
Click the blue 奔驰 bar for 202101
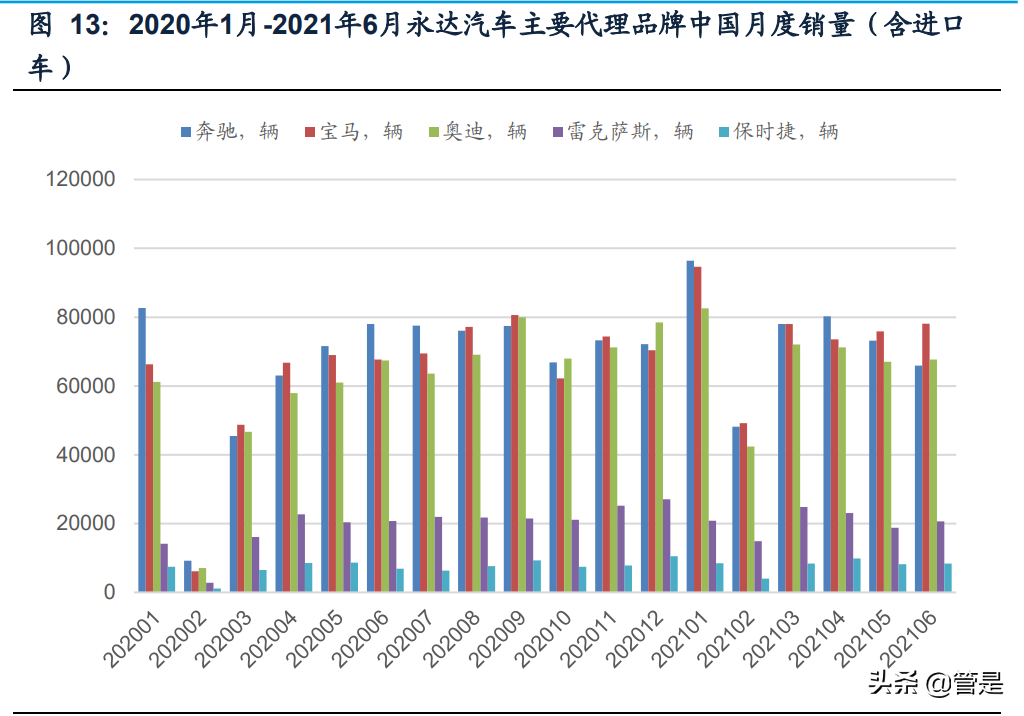pos(690,427)
